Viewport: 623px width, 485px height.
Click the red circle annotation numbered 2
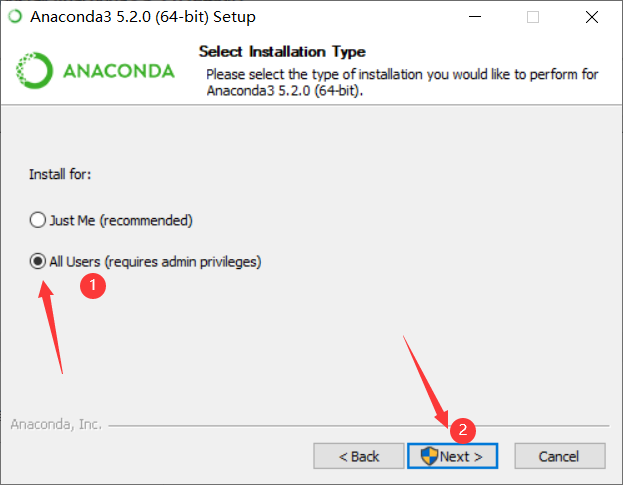click(462, 430)
